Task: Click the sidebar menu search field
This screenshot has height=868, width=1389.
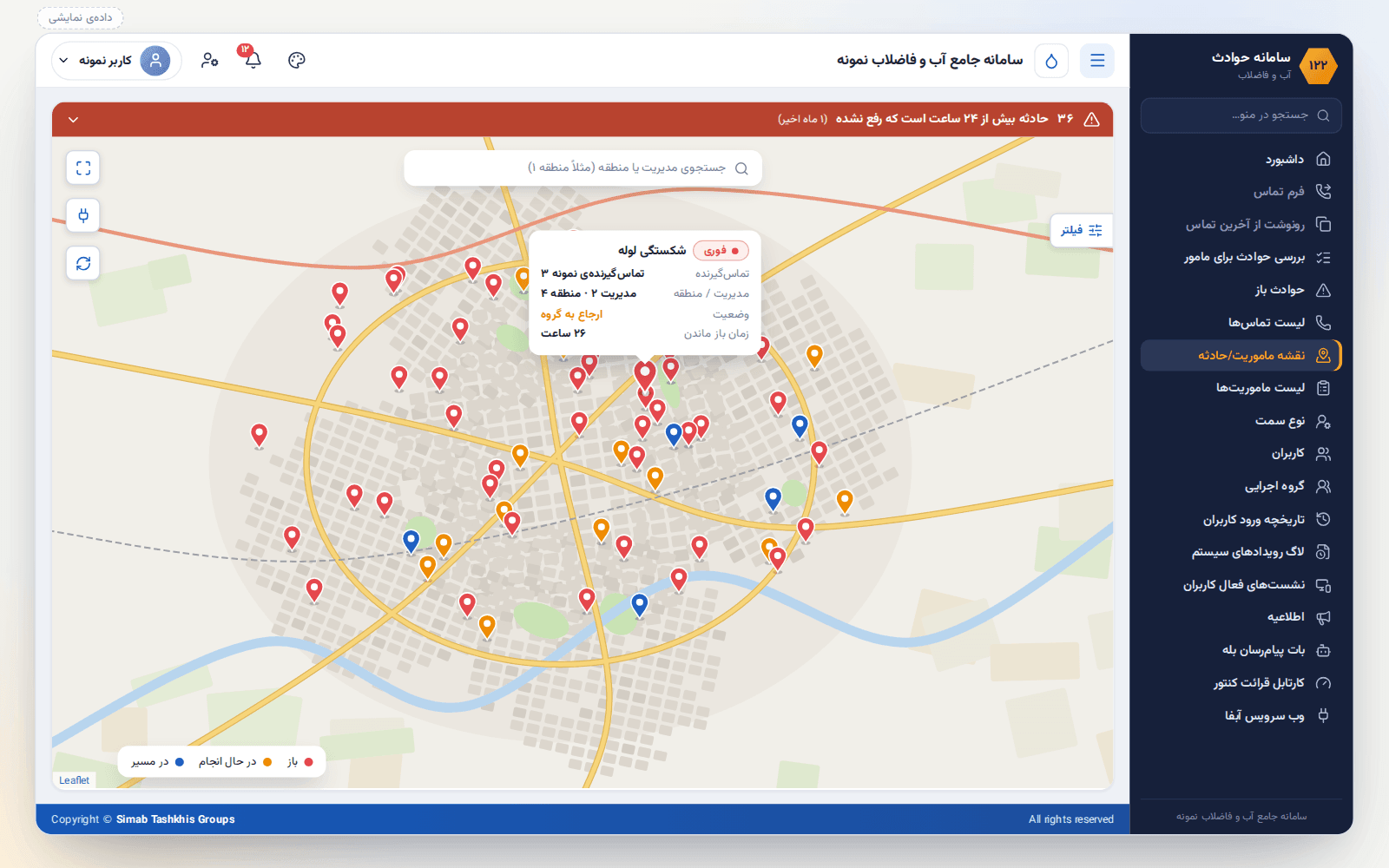Action: (x=1241, y=115)
